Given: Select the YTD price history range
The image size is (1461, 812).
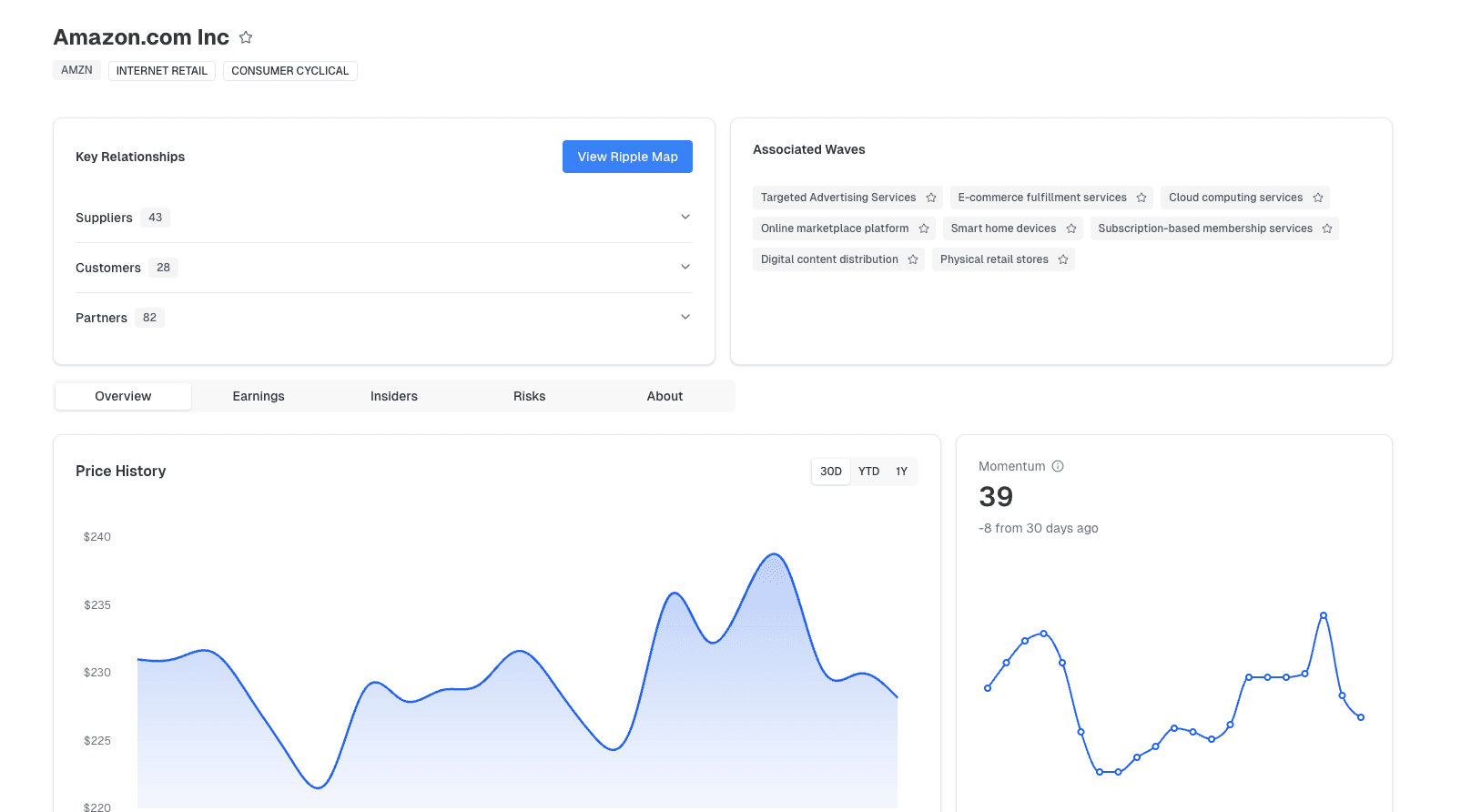Looking at the screenshot, I should coord(869,472).
